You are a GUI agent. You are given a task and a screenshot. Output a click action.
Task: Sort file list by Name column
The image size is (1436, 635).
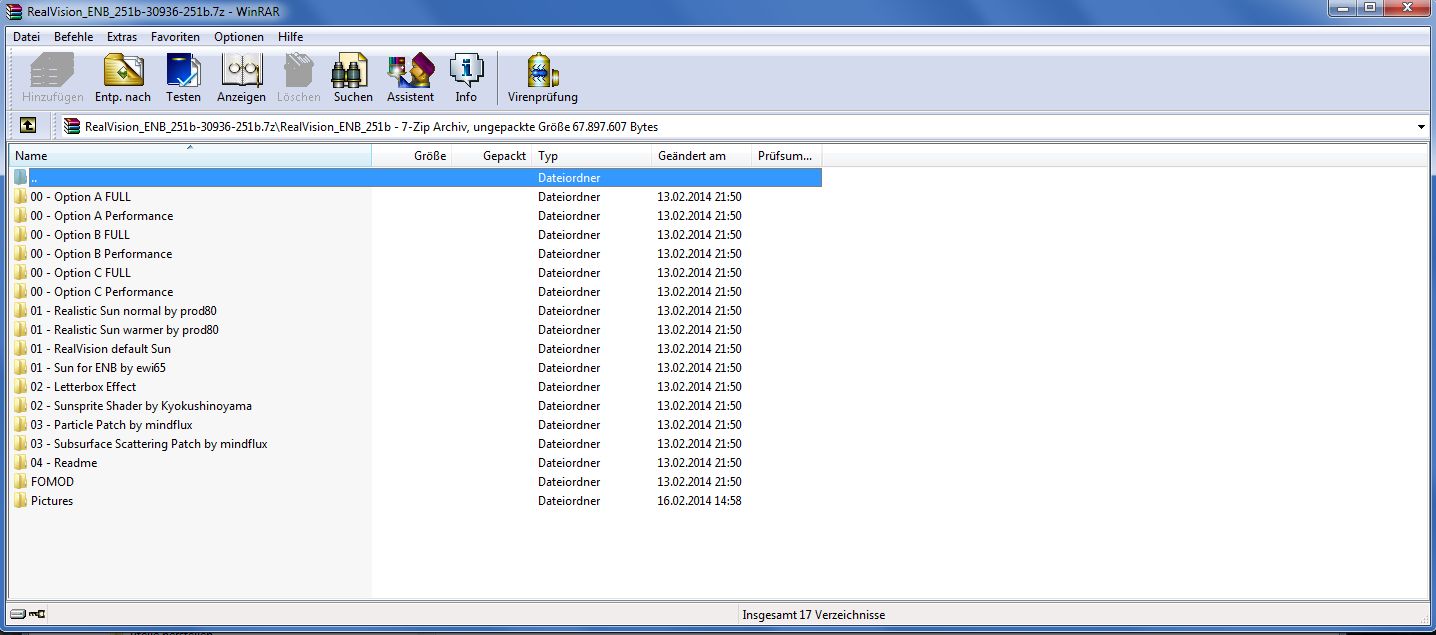point(190,156)
